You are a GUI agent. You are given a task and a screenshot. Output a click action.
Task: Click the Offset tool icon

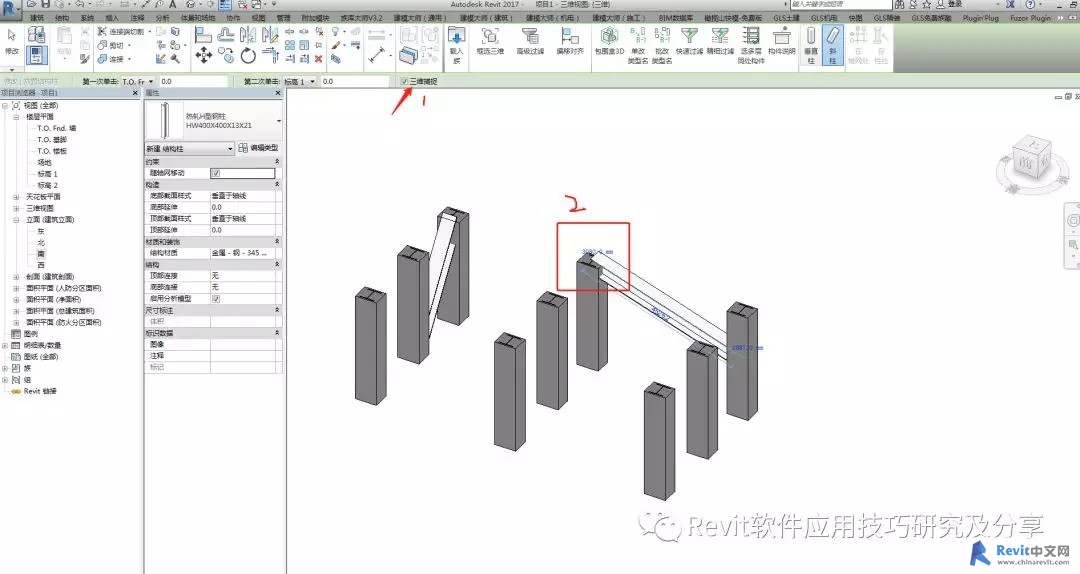[x=225, y=34]
